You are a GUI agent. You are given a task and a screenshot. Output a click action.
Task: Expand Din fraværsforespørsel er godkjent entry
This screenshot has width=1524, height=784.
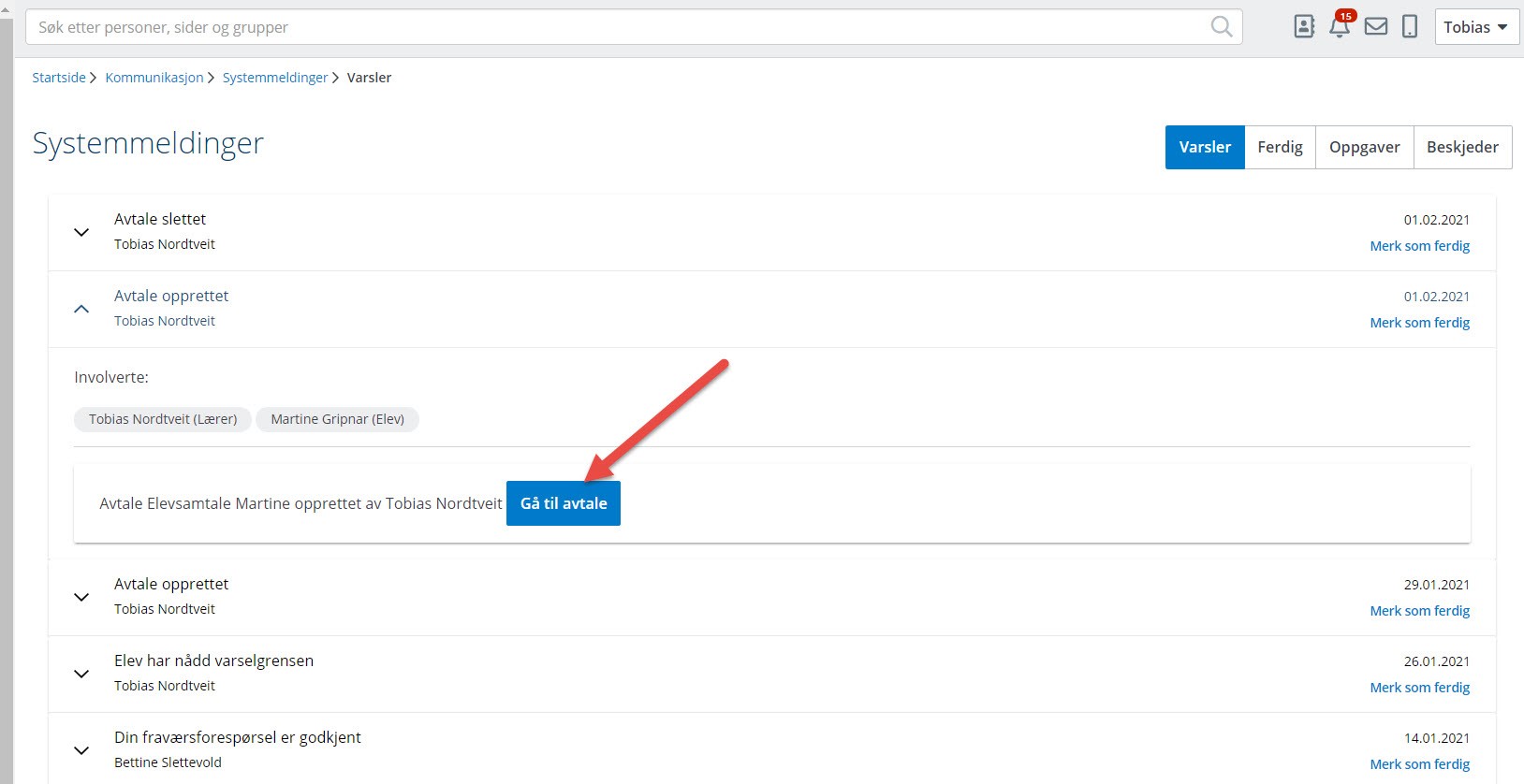pos(81,750)
